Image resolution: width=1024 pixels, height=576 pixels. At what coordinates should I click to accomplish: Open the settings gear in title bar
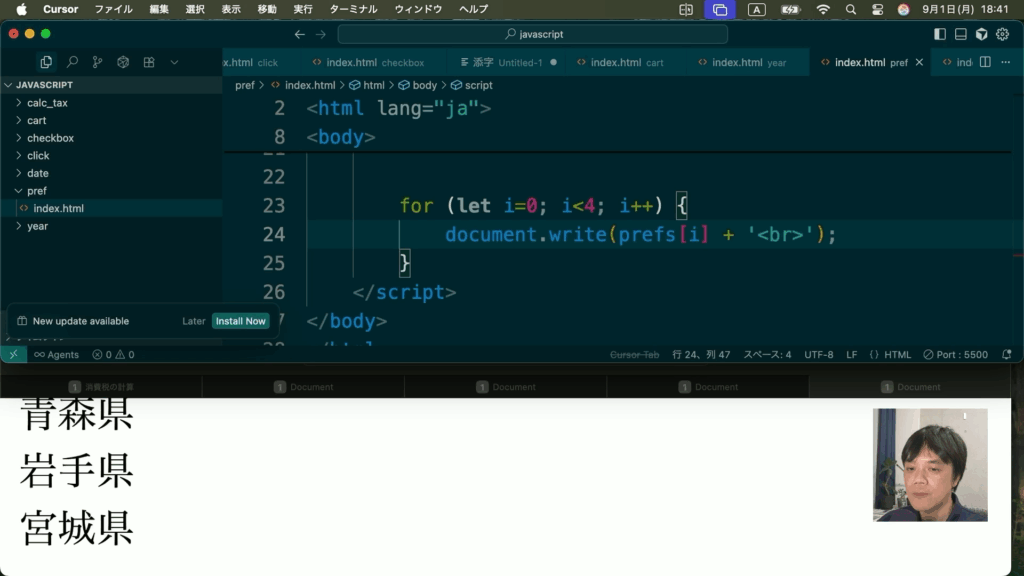pyautogui.click(x=1002, y=34)
